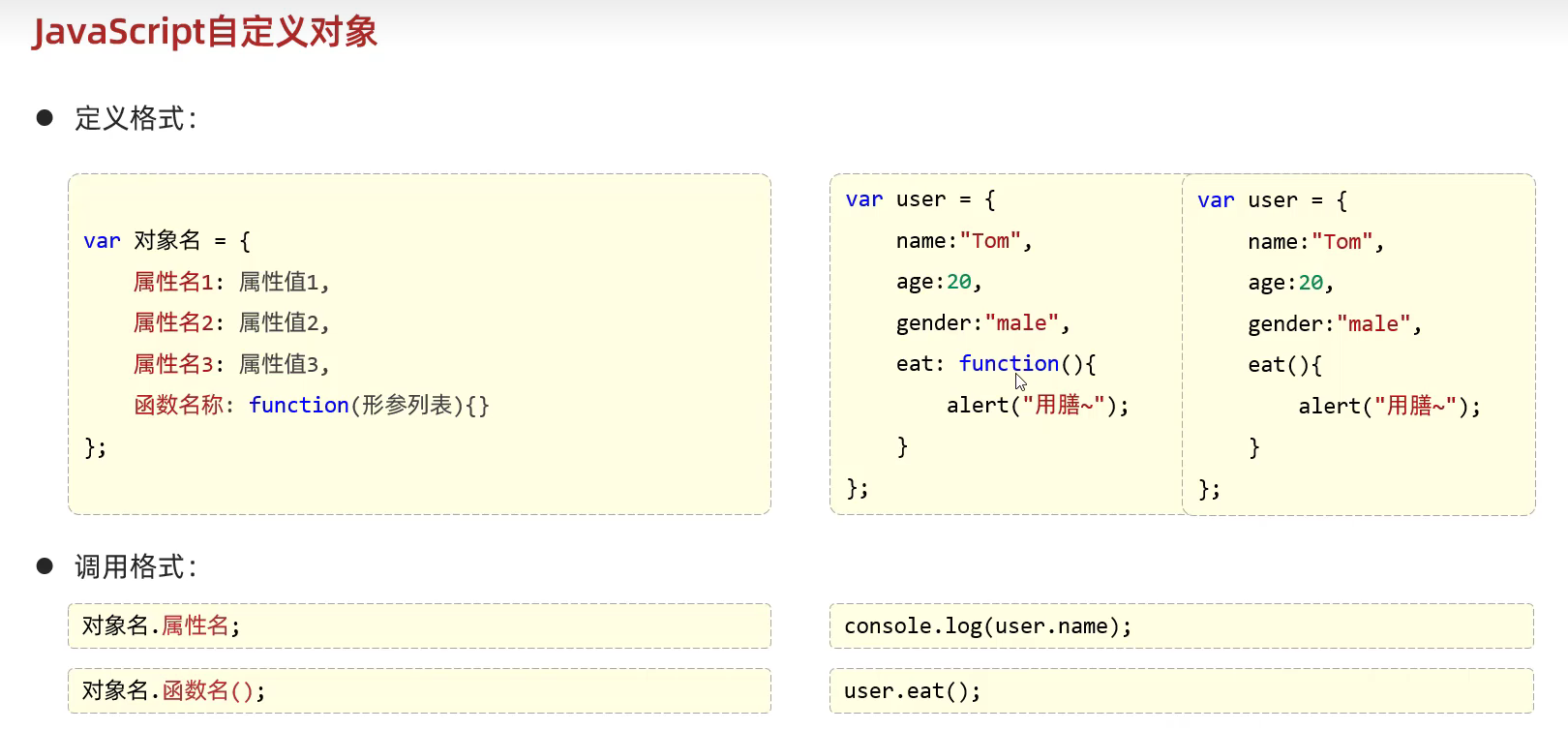Screen dimensions: 1568x731
Task: Click the "JavaScript自定义对象" slide title
Action: [204, 32]
